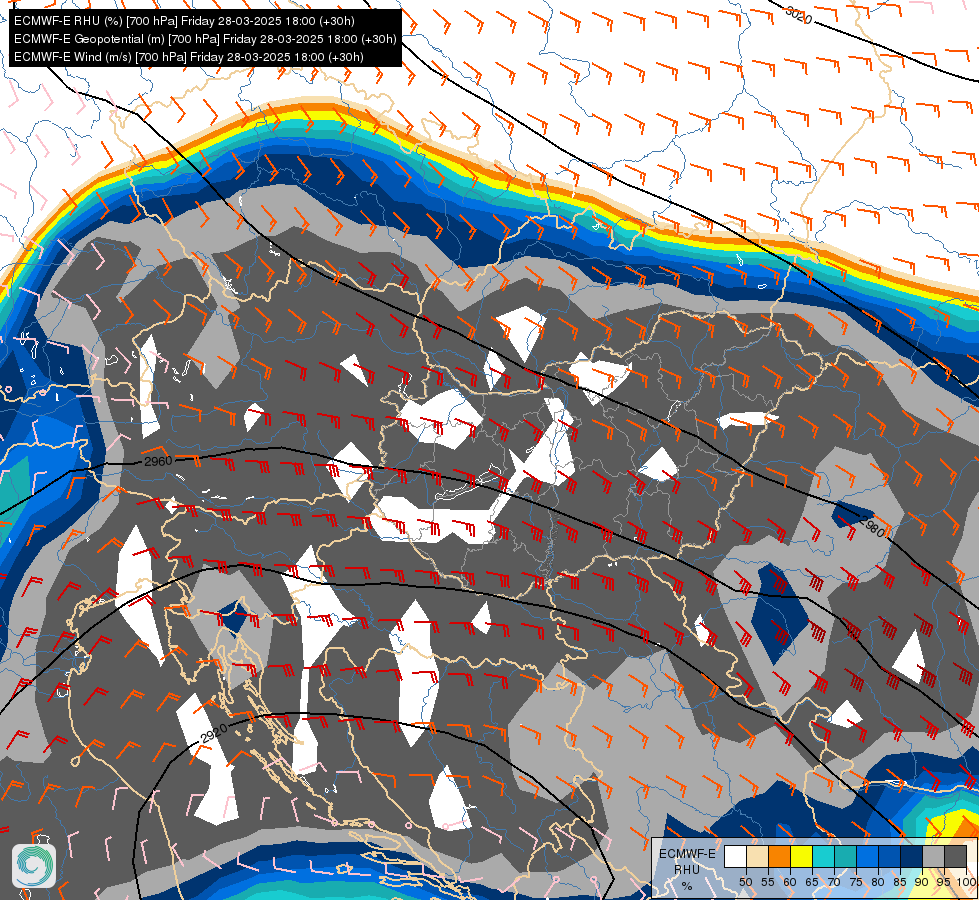Click the legend tick value 95
Image resolution: width=979 pixels, height=900 pixels.
943,882
